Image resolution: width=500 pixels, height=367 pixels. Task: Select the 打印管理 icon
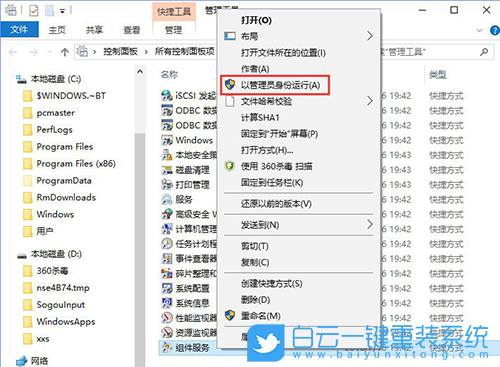tap(167, 185)
